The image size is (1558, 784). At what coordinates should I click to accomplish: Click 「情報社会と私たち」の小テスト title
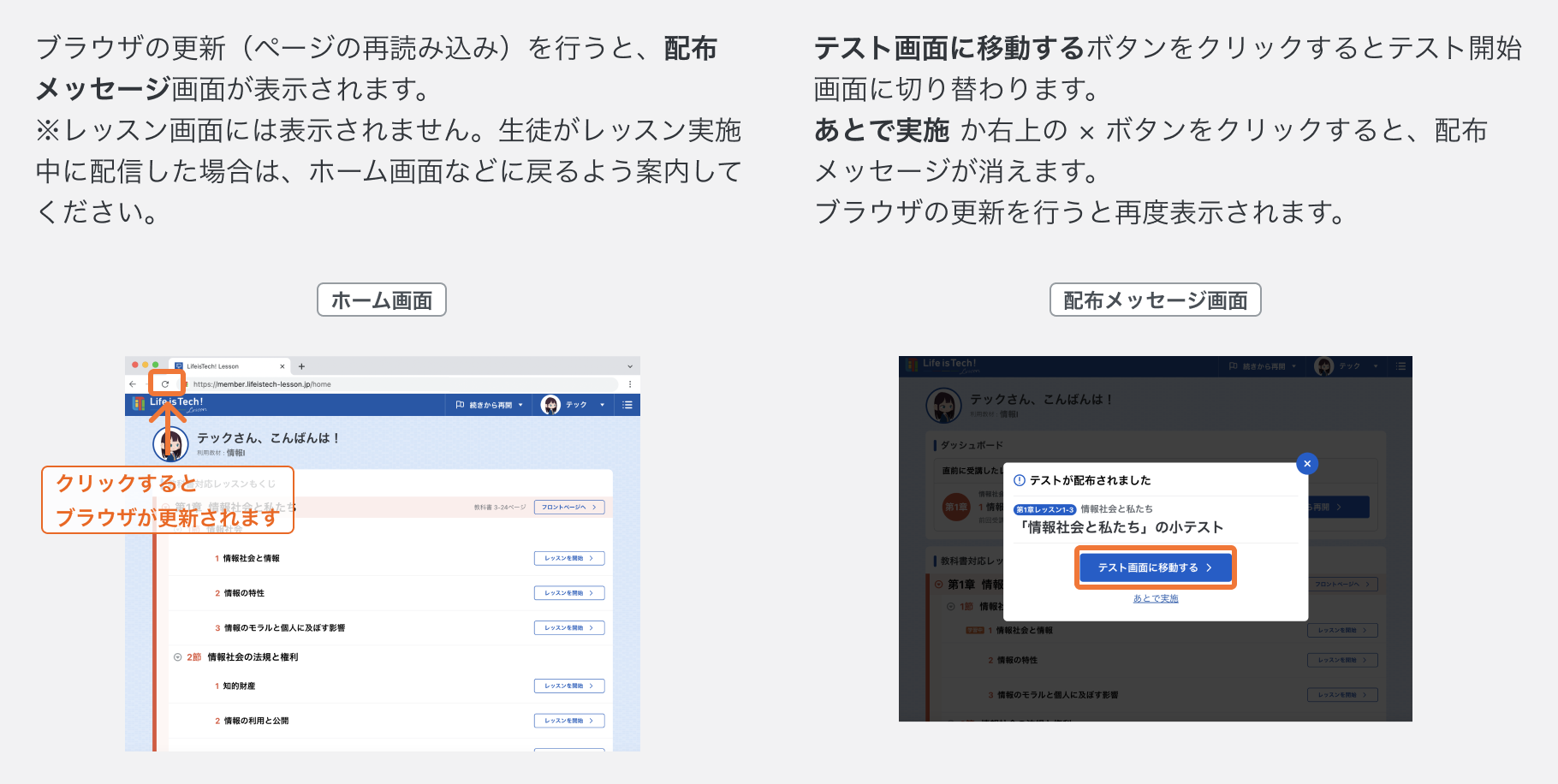coord(1119,527)
